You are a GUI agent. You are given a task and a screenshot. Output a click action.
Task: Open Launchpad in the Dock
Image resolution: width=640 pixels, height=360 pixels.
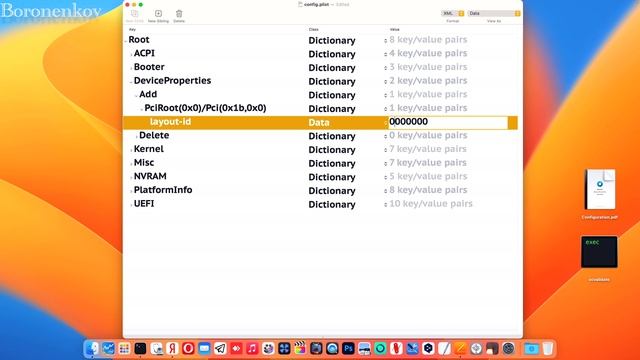click(124, 348)
